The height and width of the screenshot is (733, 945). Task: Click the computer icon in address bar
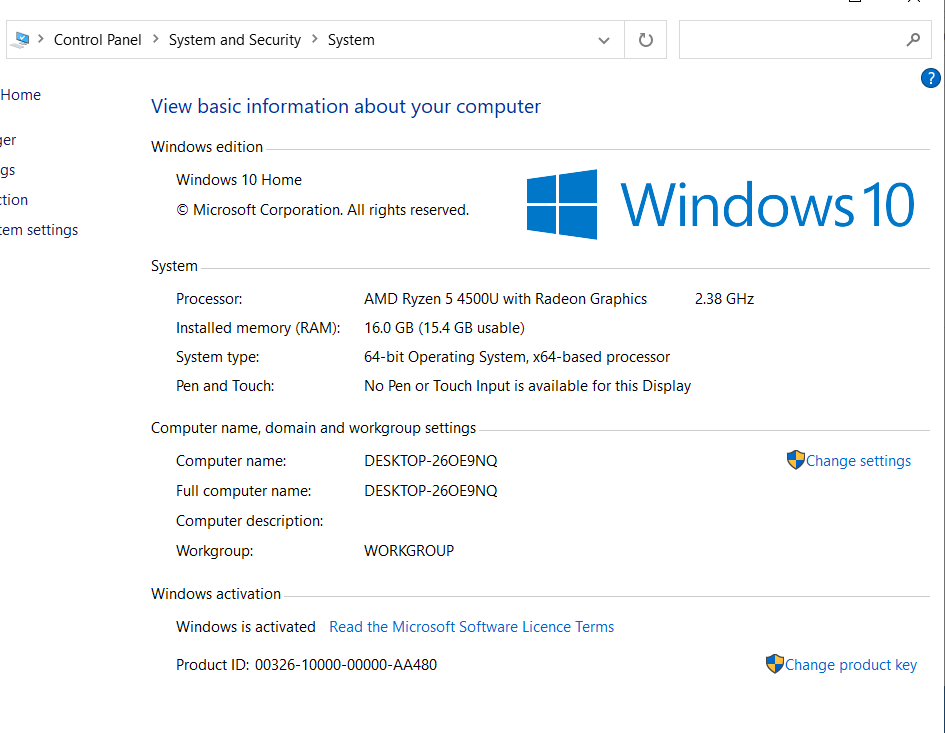coord(20,40)
